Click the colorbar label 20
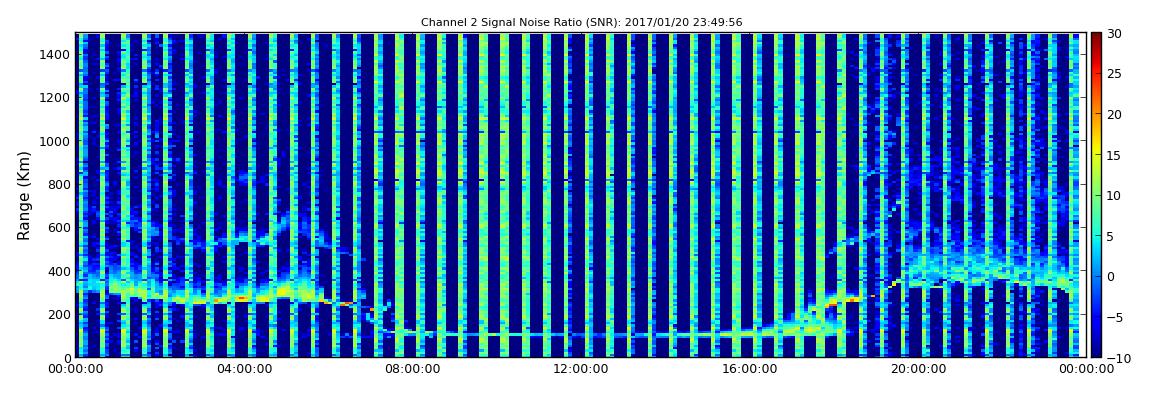The image size is (1150, 407). tap(1115, 114)
